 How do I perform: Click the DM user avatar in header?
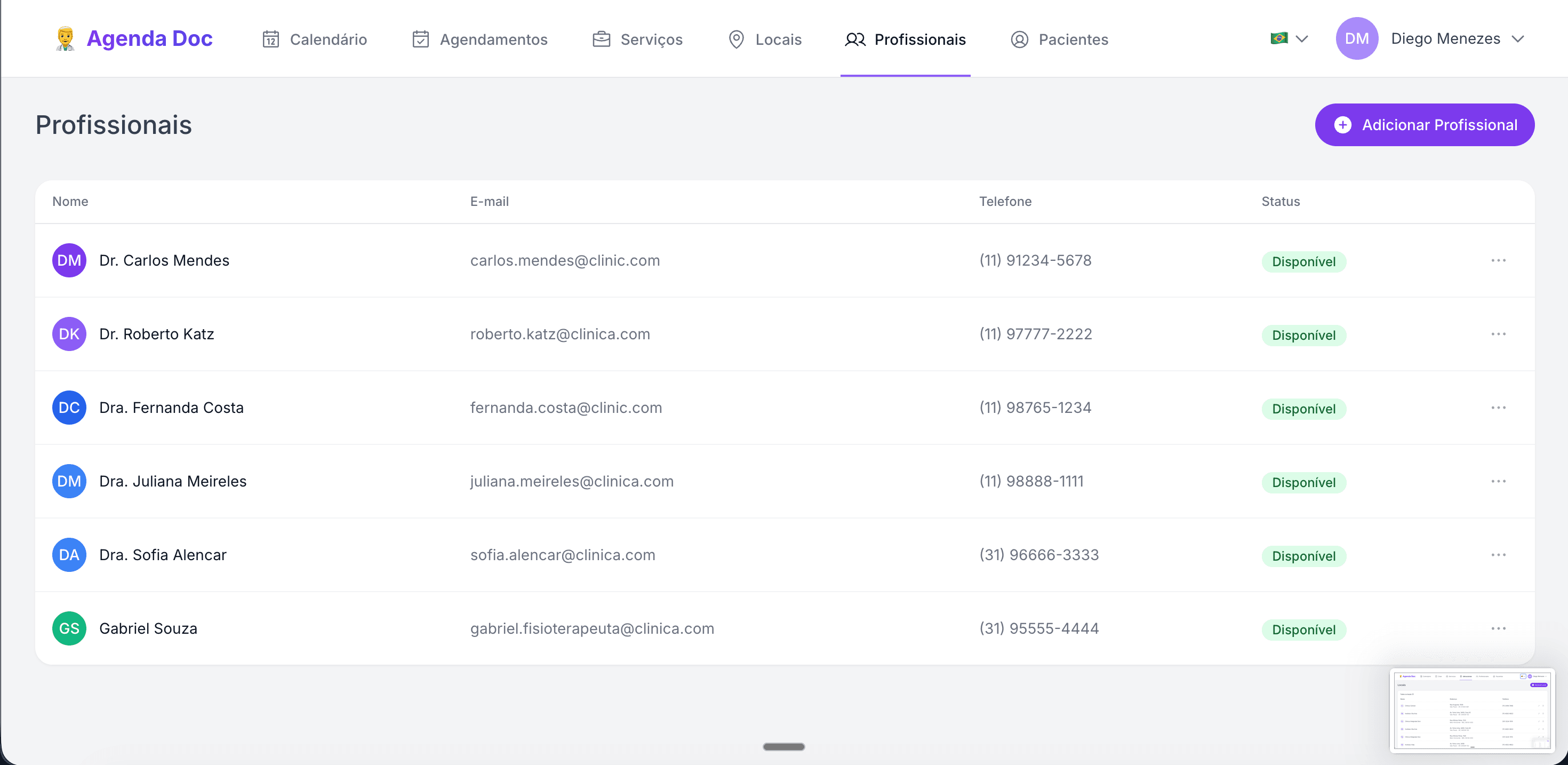pos(1356,38)
